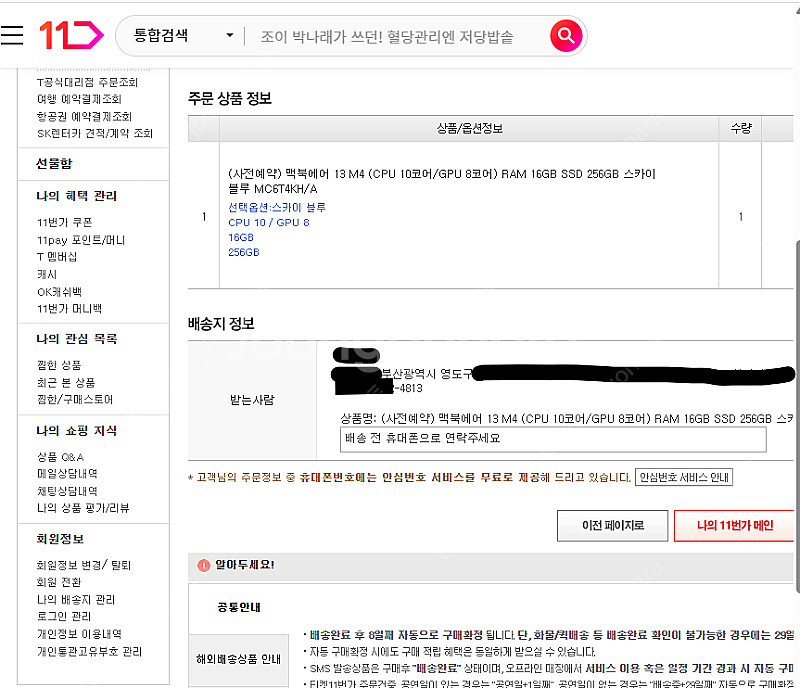Open T 멤버십 sidebar item
The width and height of the screenshot is (800, 688).
tap(57, 257)
